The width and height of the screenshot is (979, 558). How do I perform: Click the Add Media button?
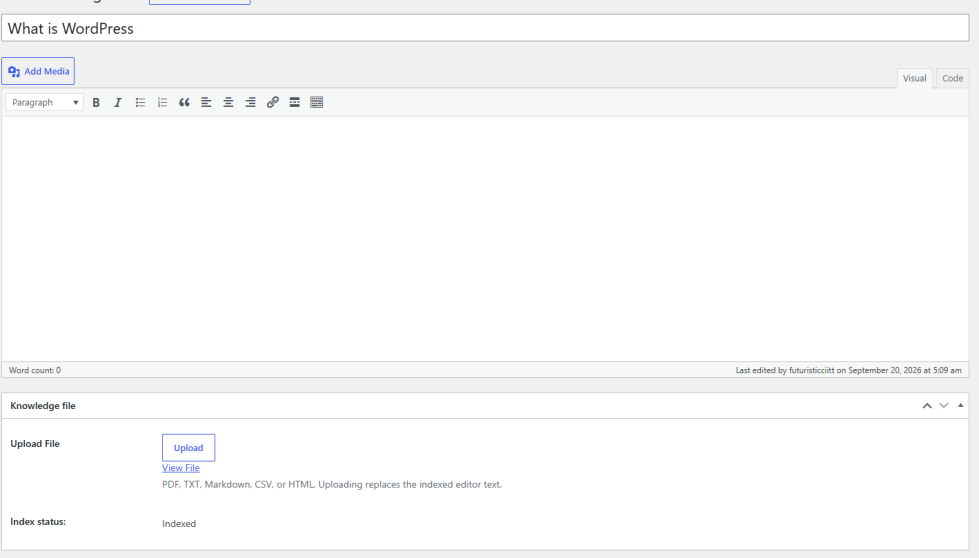[x=38, y=71]
